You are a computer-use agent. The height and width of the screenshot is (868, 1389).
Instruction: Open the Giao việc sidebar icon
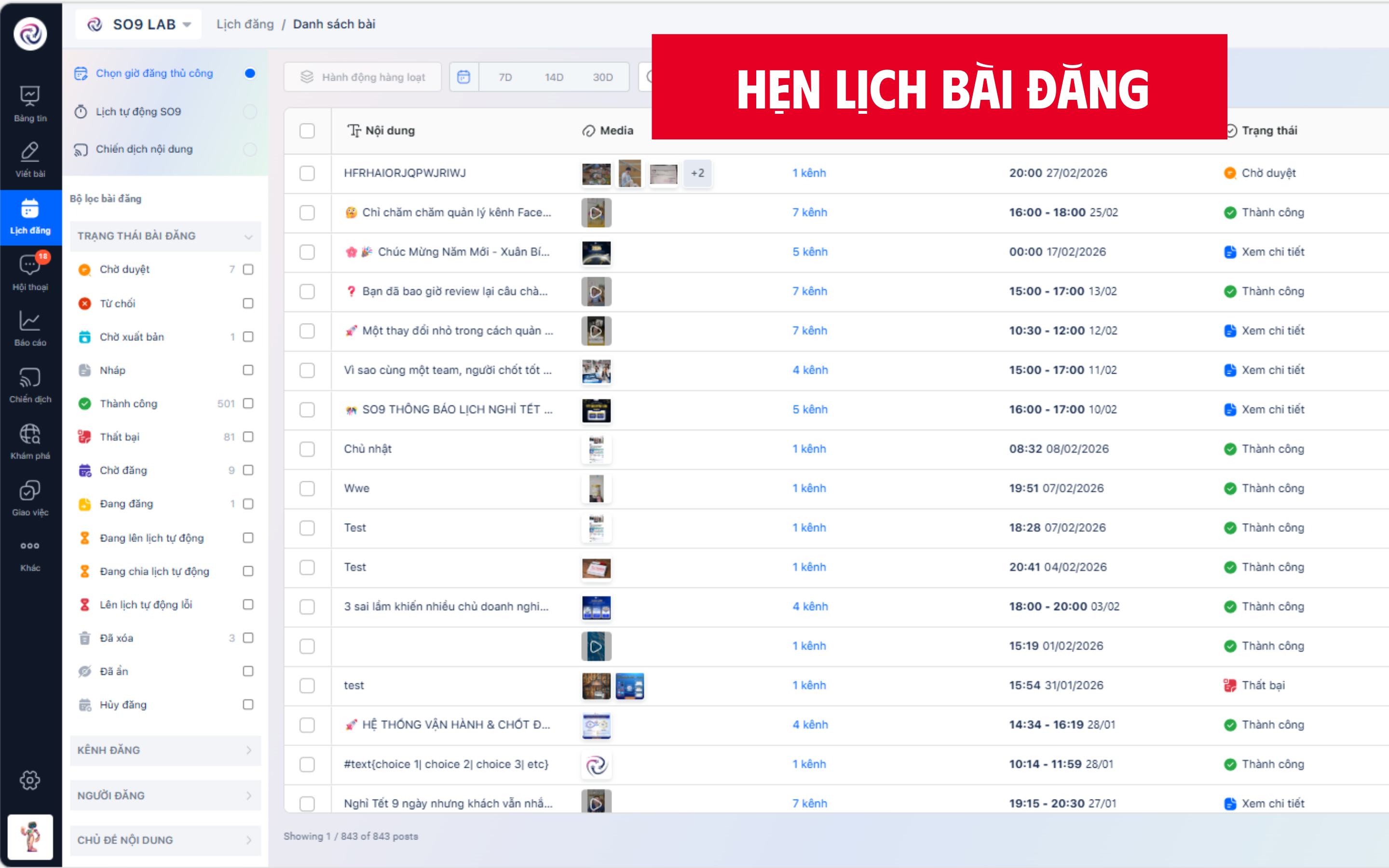[30, 490]
